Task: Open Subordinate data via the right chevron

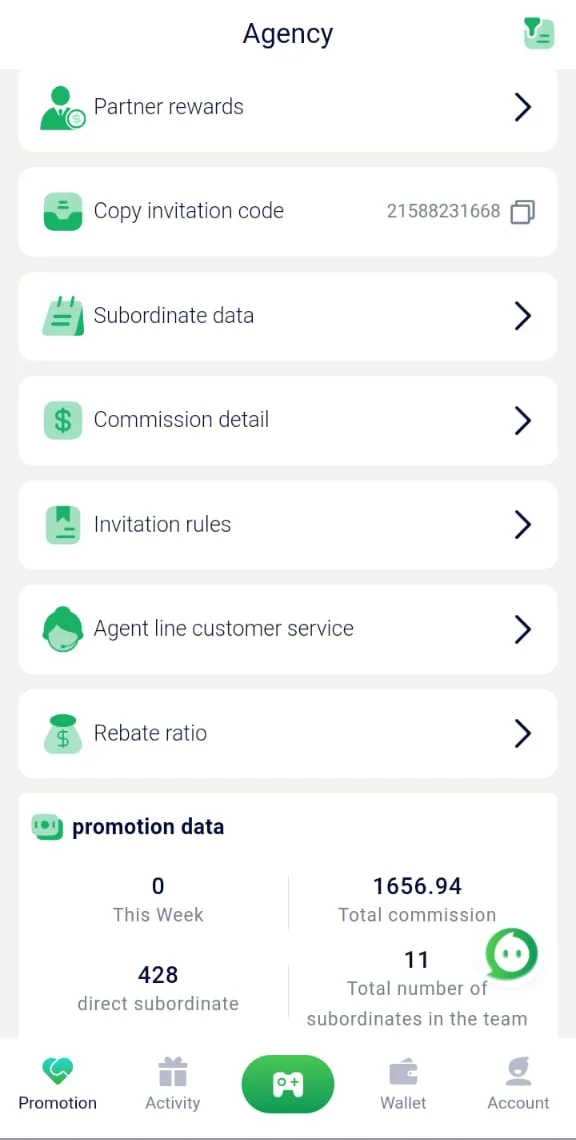Action: pos(522,316)
